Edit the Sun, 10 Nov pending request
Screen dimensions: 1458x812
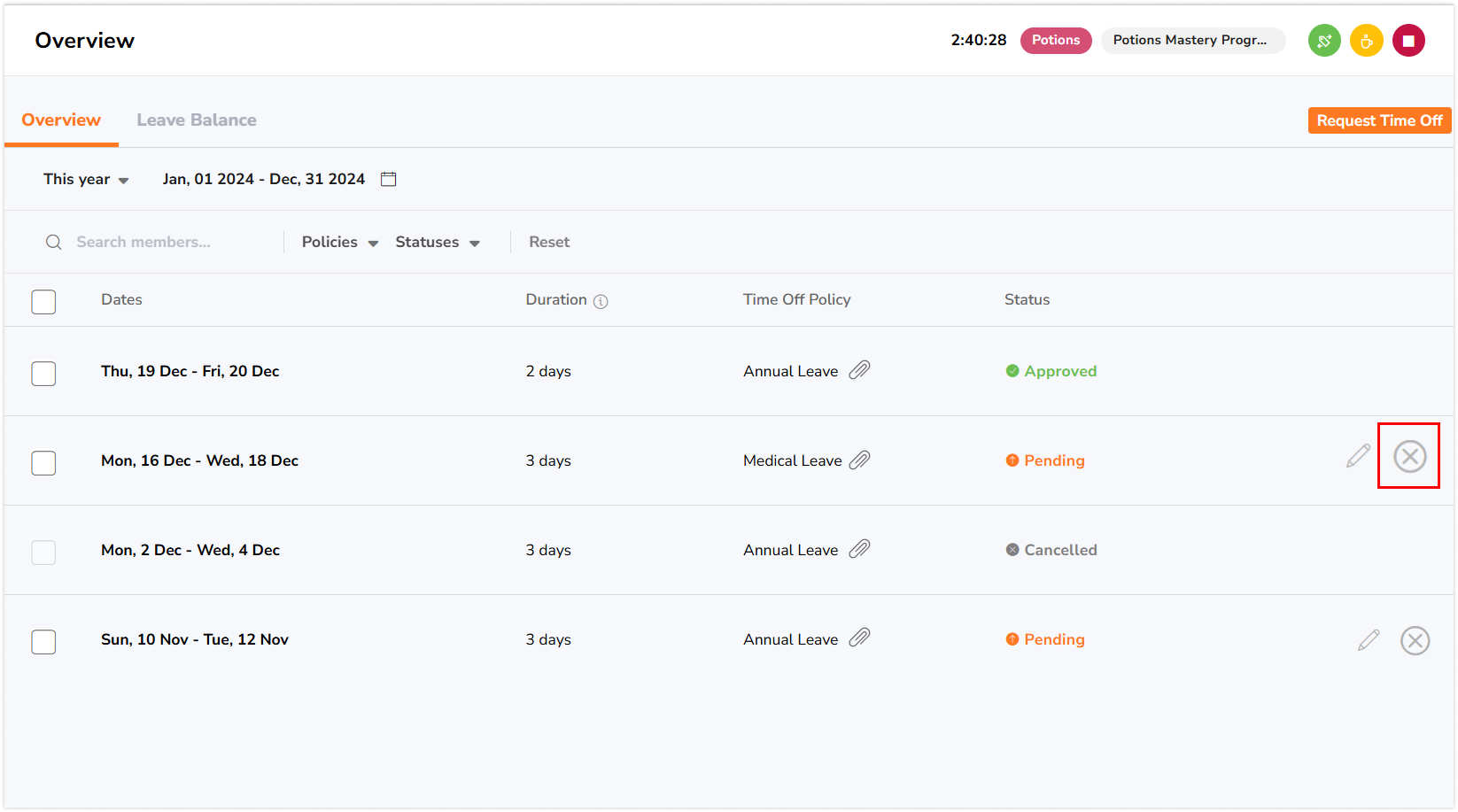(x=1369, y=639)
